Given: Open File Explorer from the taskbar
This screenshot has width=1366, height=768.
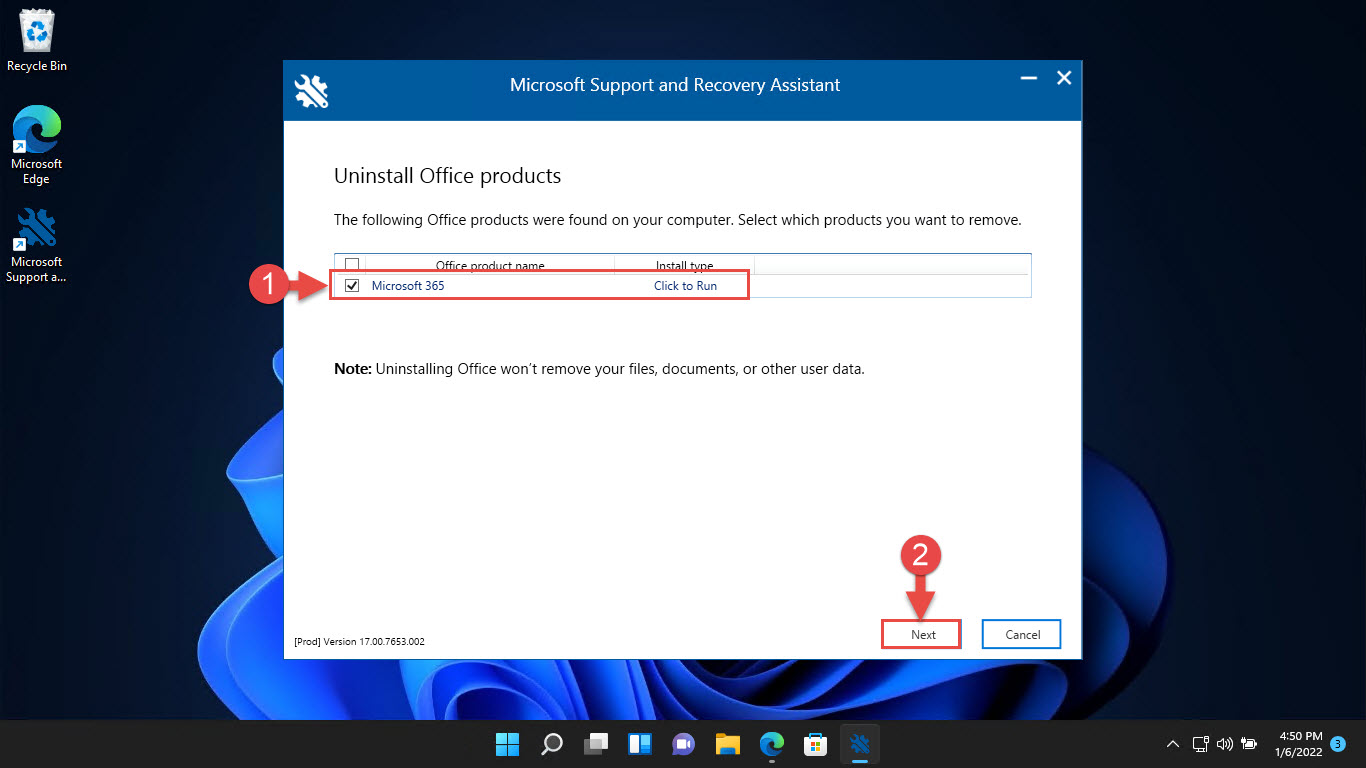Looking at the screenshot, I should [727, 744].
